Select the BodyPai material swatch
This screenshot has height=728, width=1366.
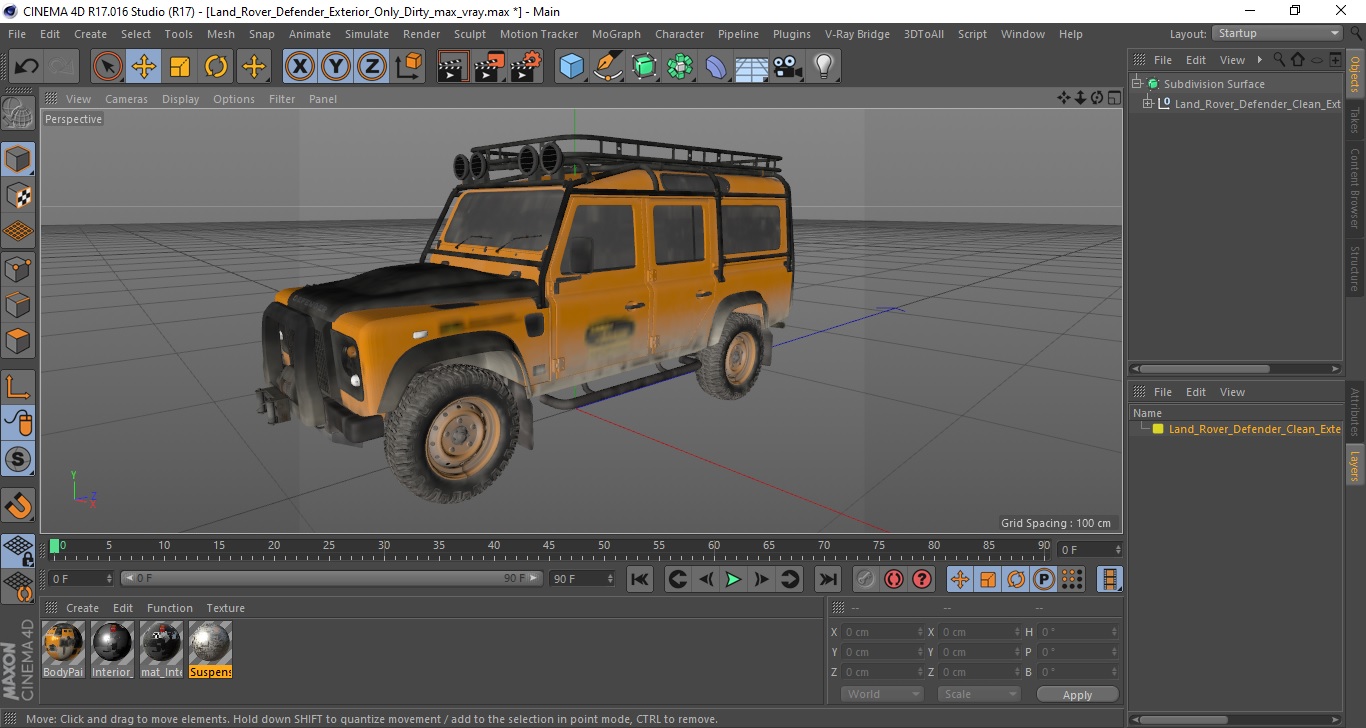[x=63, y=649]
